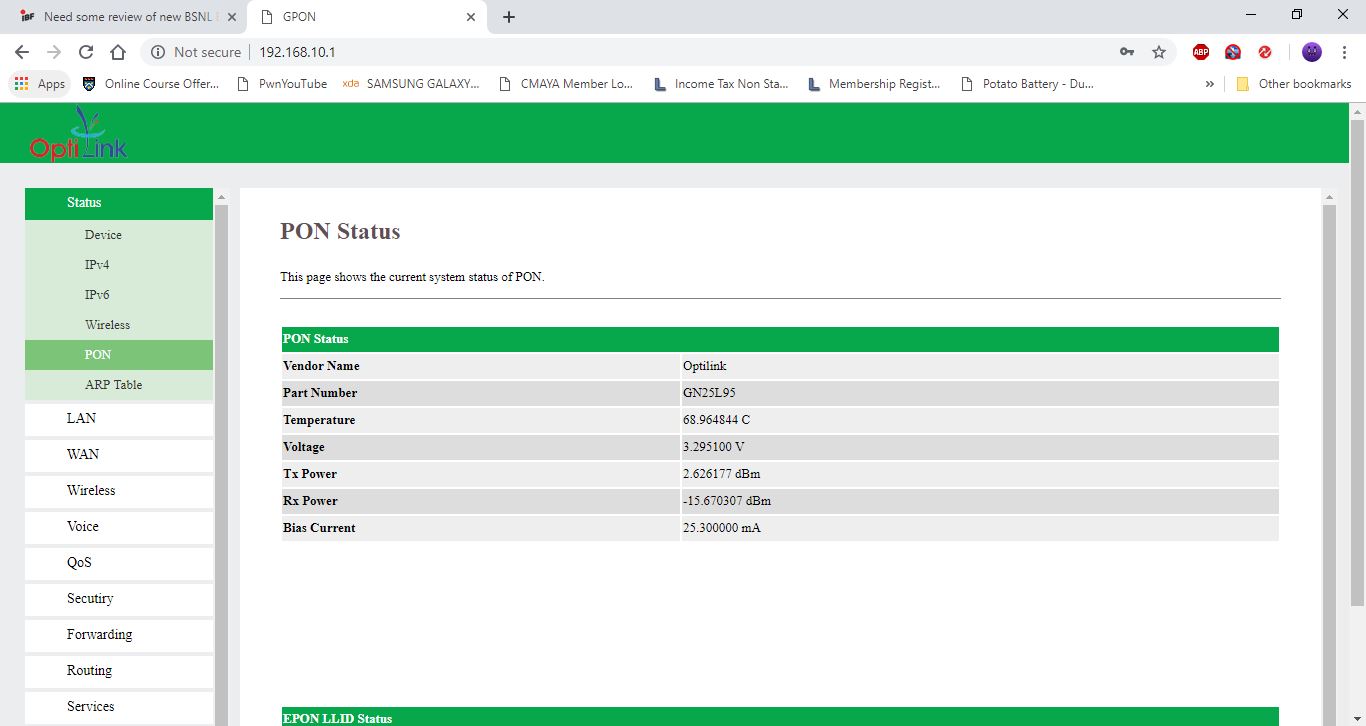
Task: Expand the main Wireless menu section
Action: [119, 491]
